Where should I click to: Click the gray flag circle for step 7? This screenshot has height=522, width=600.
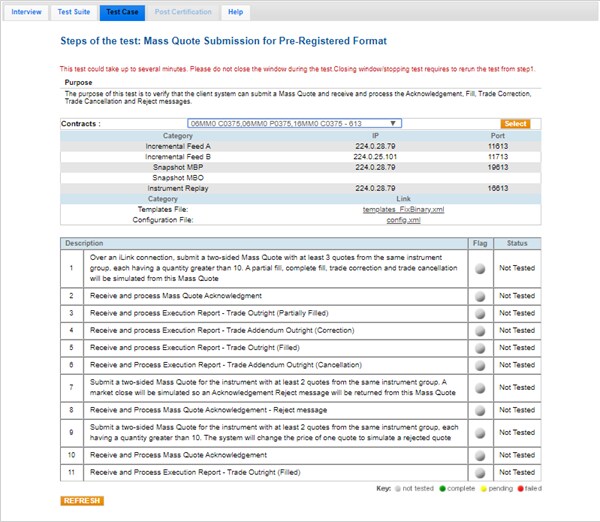481,387
